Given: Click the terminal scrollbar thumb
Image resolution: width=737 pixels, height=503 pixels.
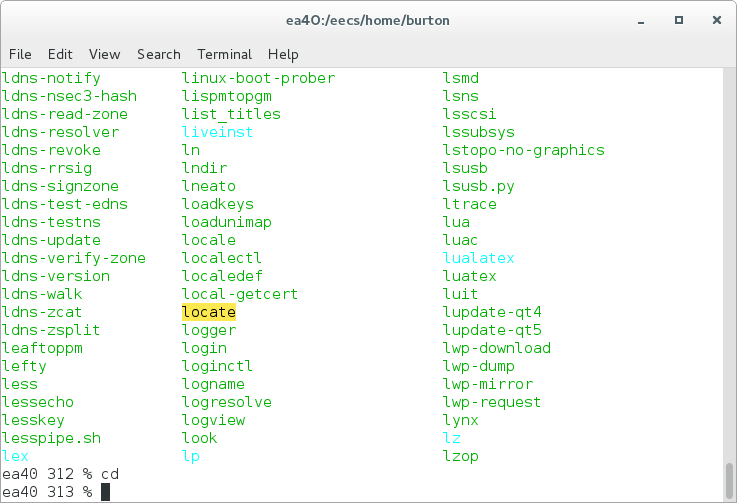Looking at the screenshot, I should (729, 480).
